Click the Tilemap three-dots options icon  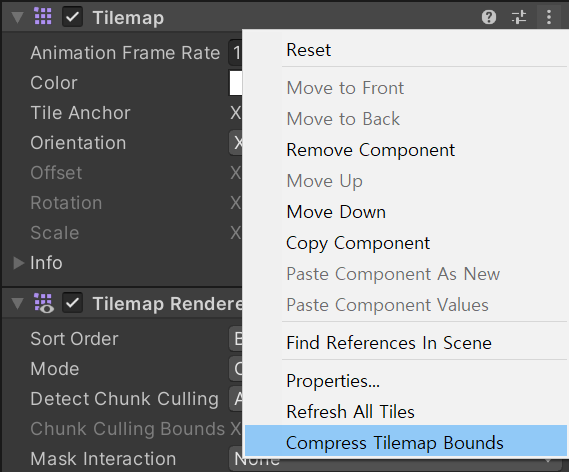point(549,17)
